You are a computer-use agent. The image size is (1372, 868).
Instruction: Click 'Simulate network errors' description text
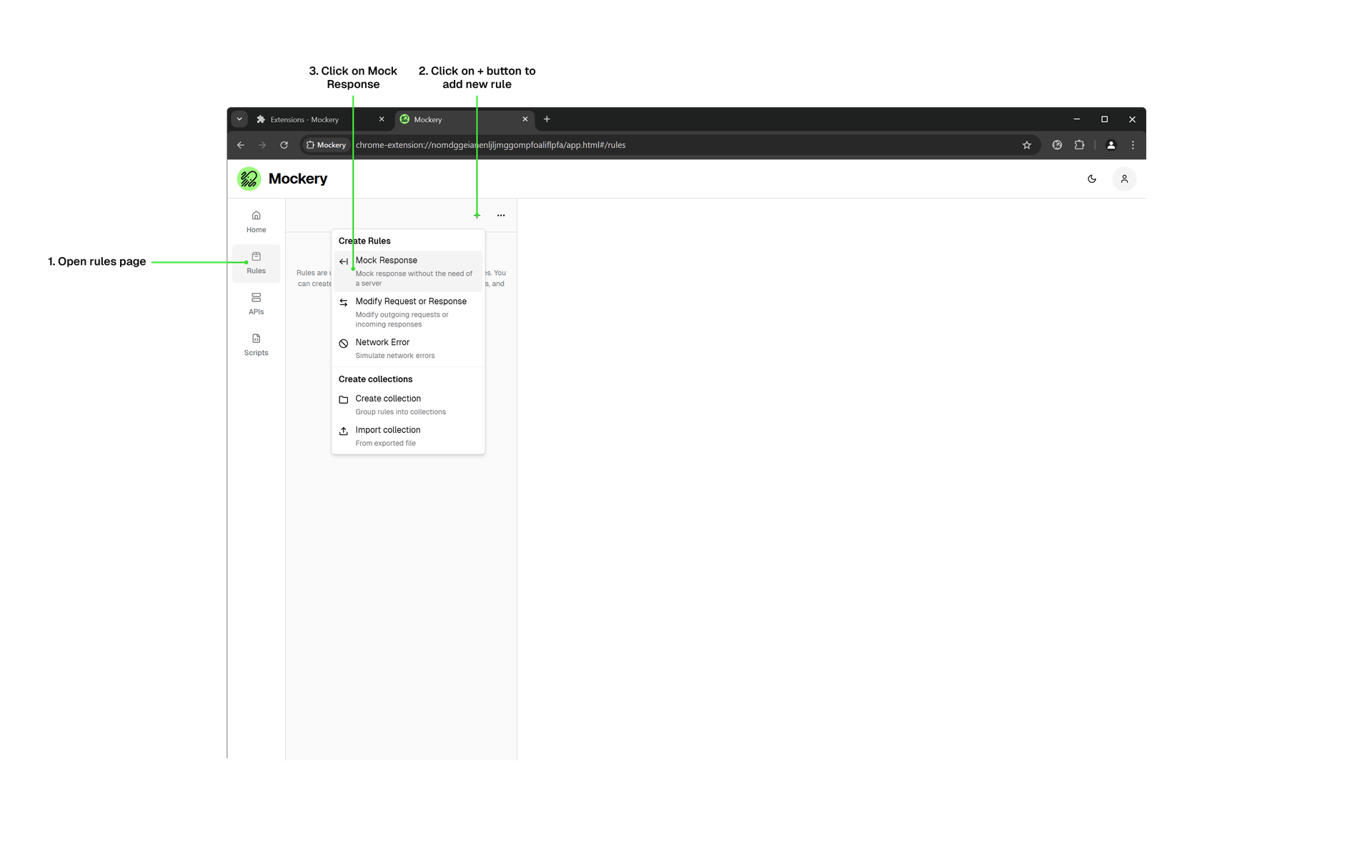click(395, 356)
